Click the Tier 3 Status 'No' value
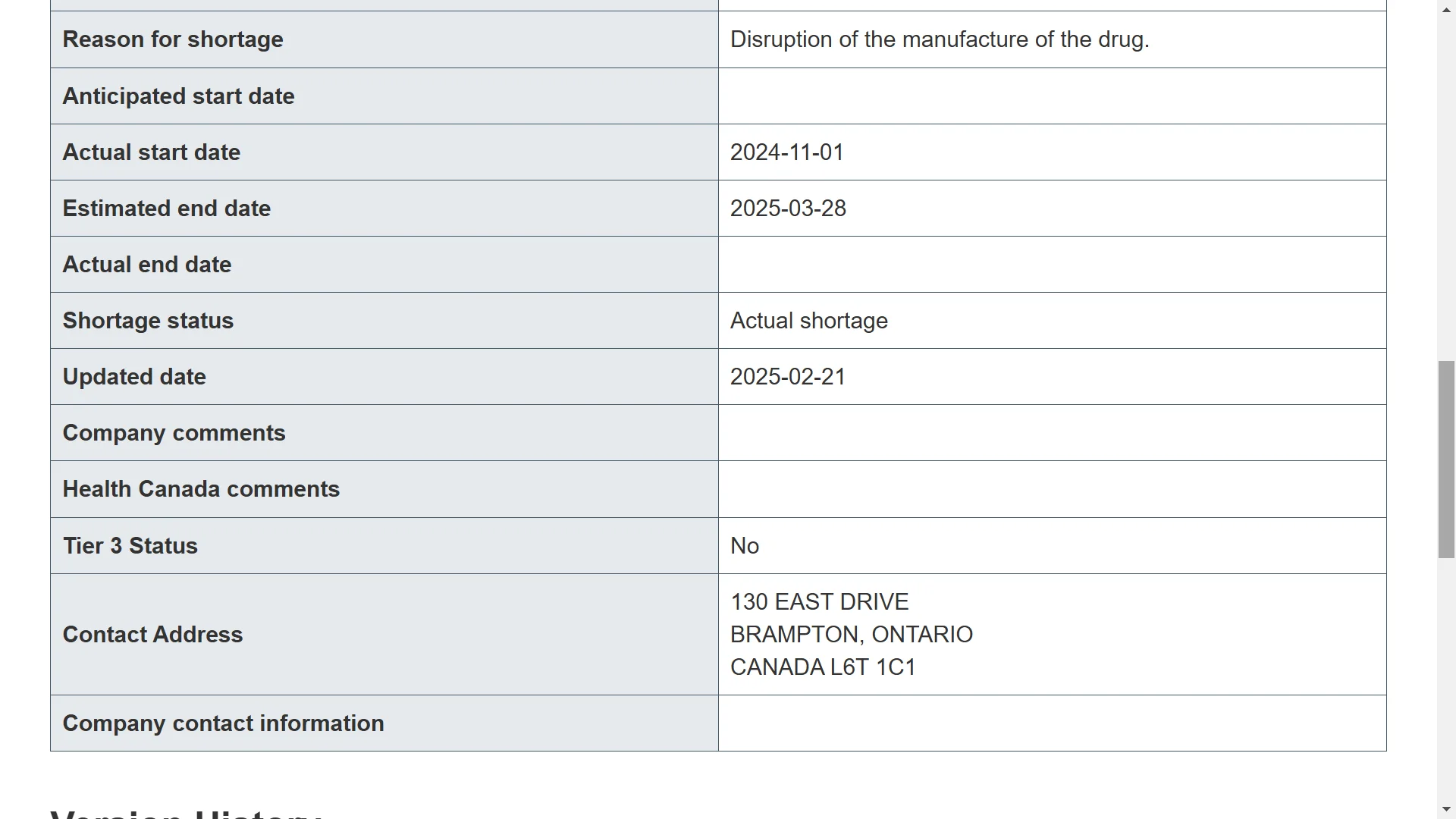The image size is (1456, 819). 745,546
